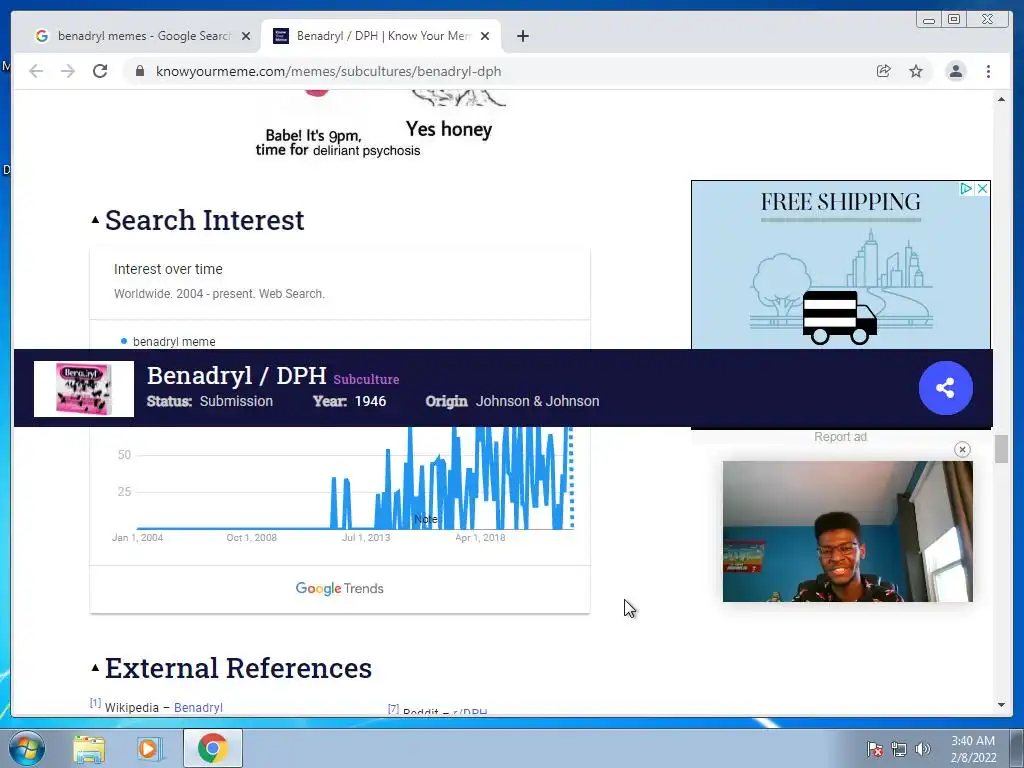
Task: Click the Action Center flag tray icon
Action: pyautogui.click(x=875, y=749)
